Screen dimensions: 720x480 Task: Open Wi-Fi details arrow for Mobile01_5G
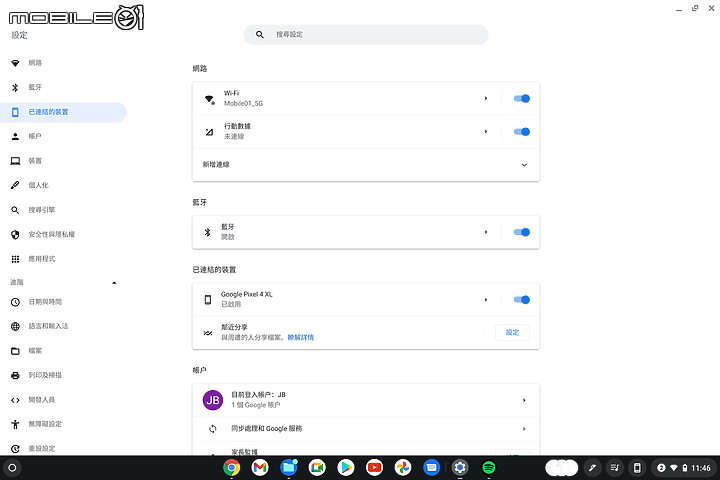tap(486, 98)
